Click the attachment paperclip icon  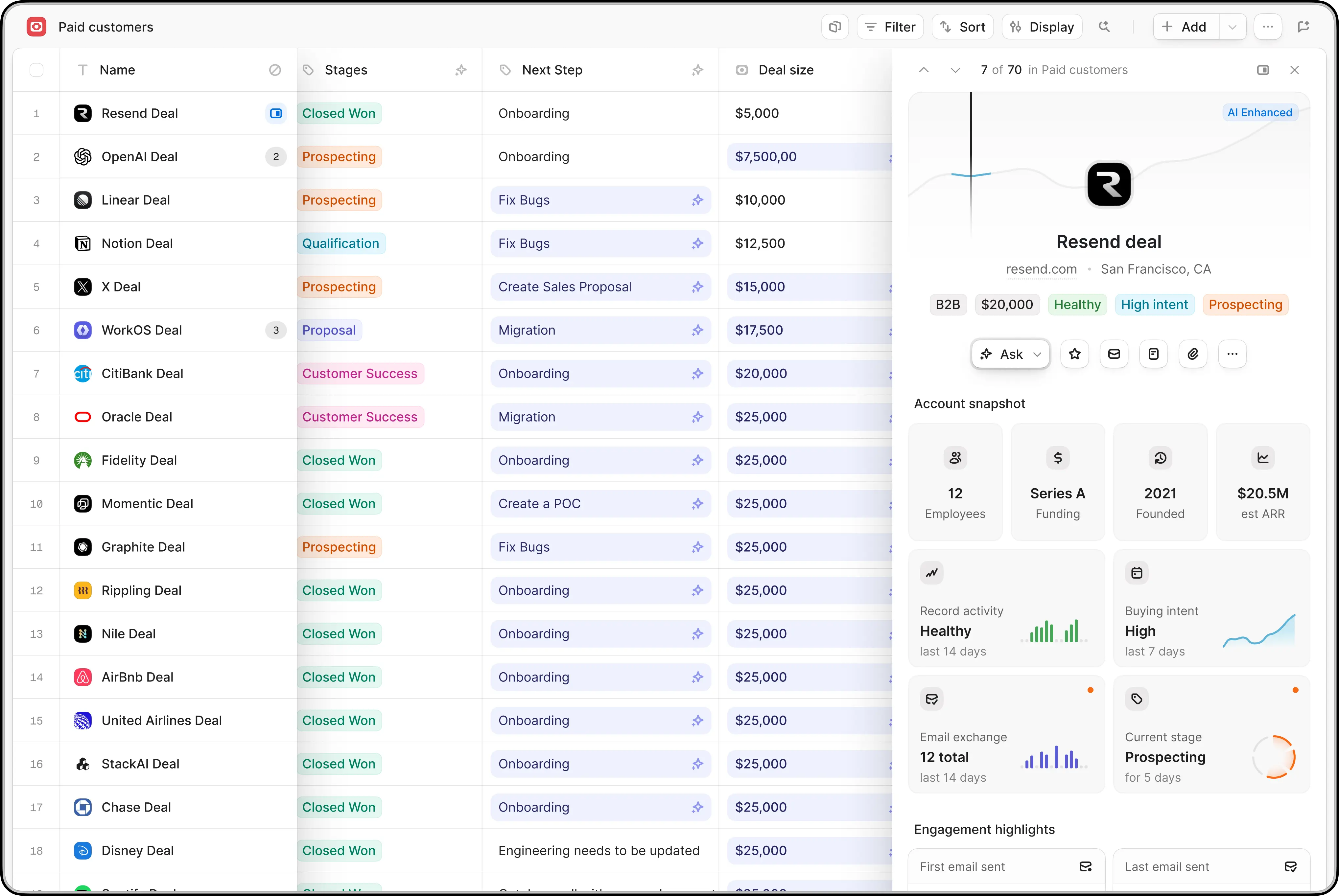(x=1193, y=354)
